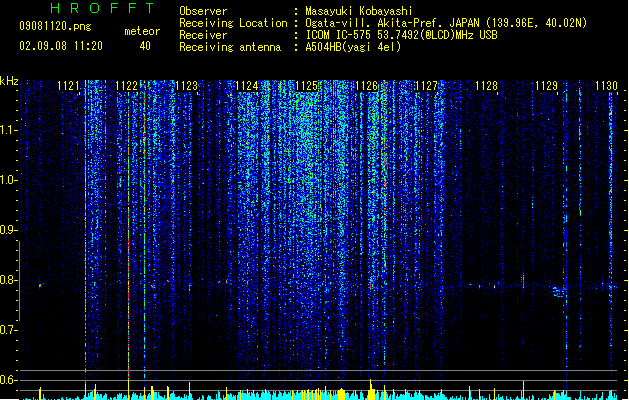Select antenna text A504HB(yagi 4el)
This screenshot has width=629, height=400.
[353, 47]
